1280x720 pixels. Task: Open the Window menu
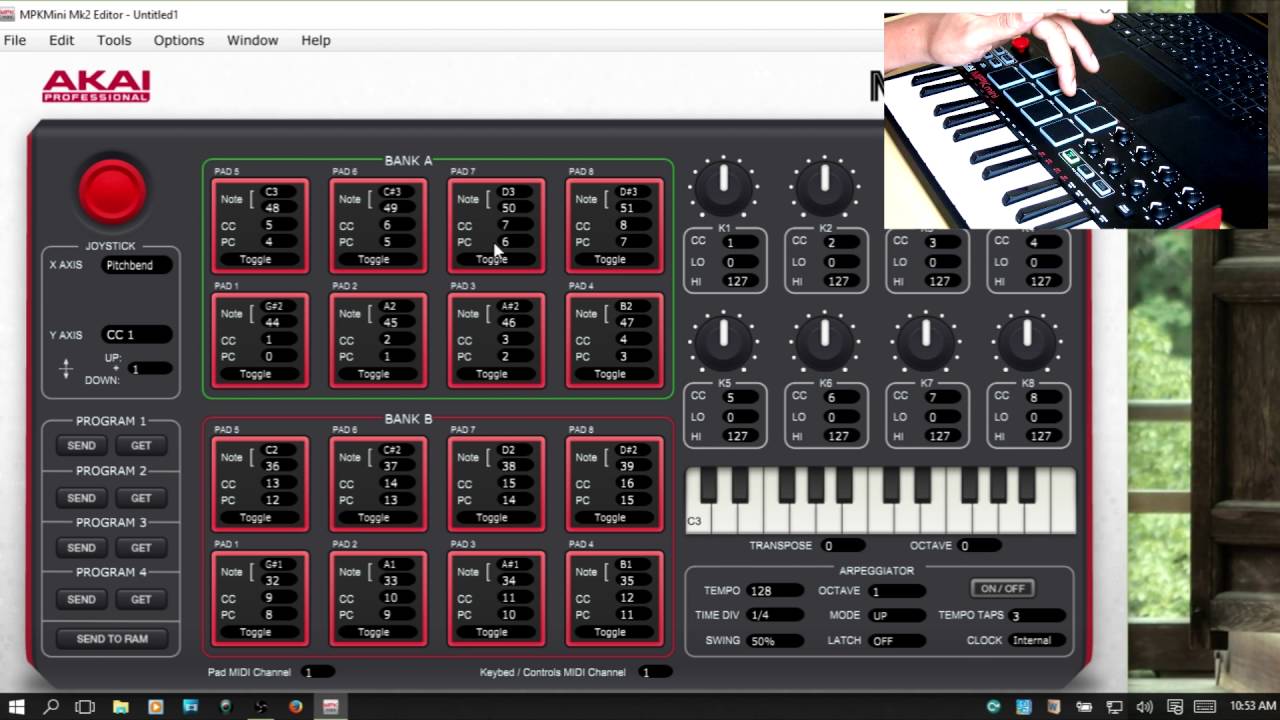point(252,40)
